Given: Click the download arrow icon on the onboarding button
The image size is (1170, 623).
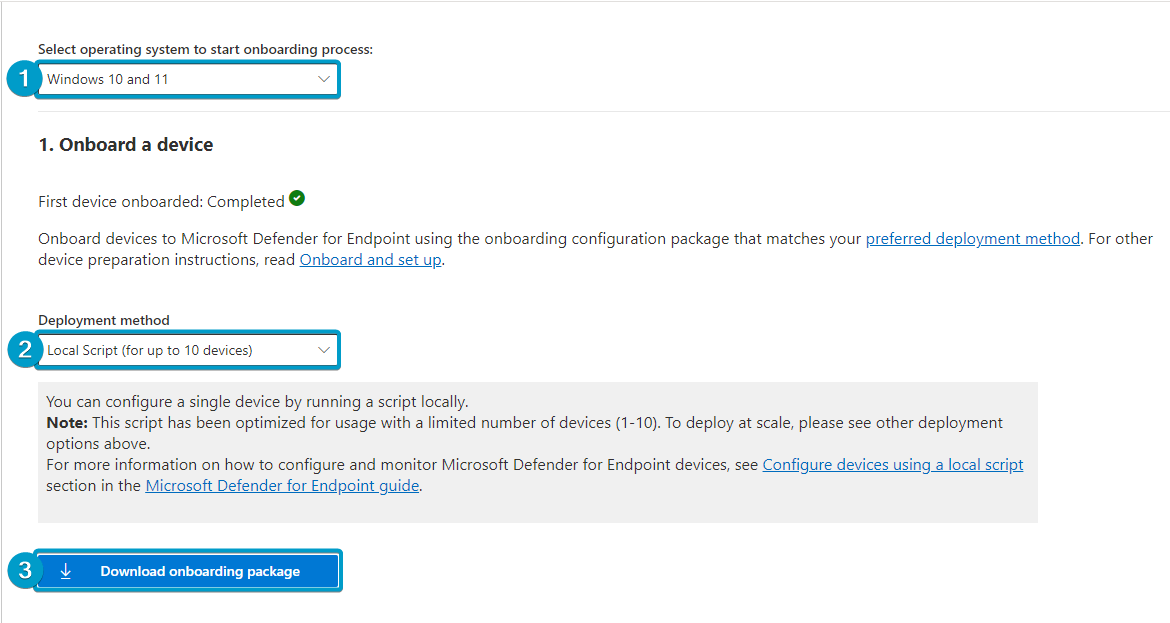Looking at the screenshot, I should (x=66, y=572).
